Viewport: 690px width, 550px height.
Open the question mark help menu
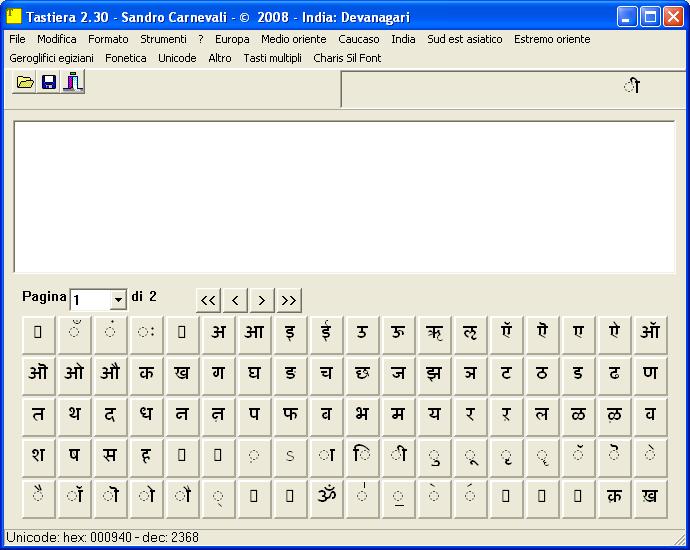(x=201, y=39)
